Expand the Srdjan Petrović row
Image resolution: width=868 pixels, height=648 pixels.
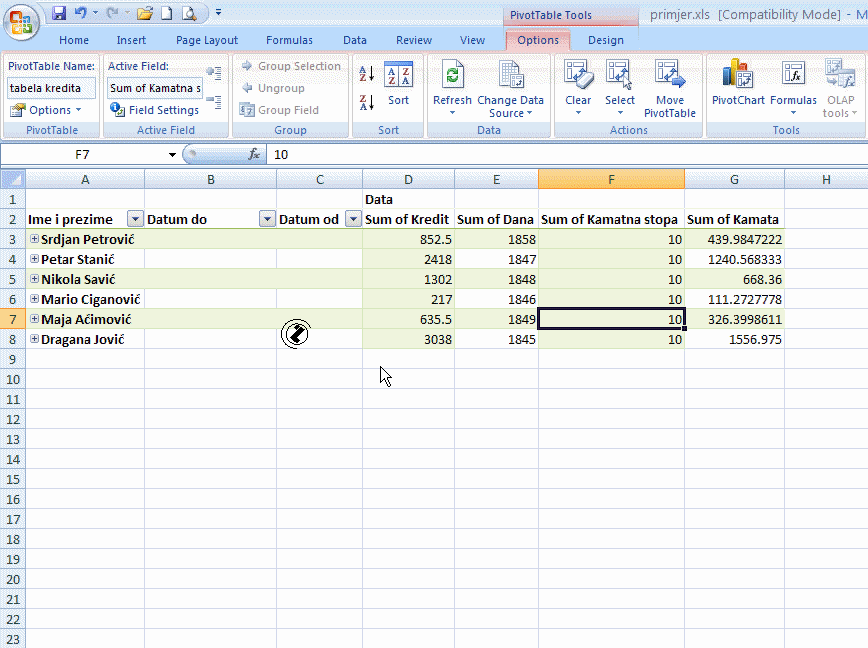pyautogui.click(x=34, y=239)
